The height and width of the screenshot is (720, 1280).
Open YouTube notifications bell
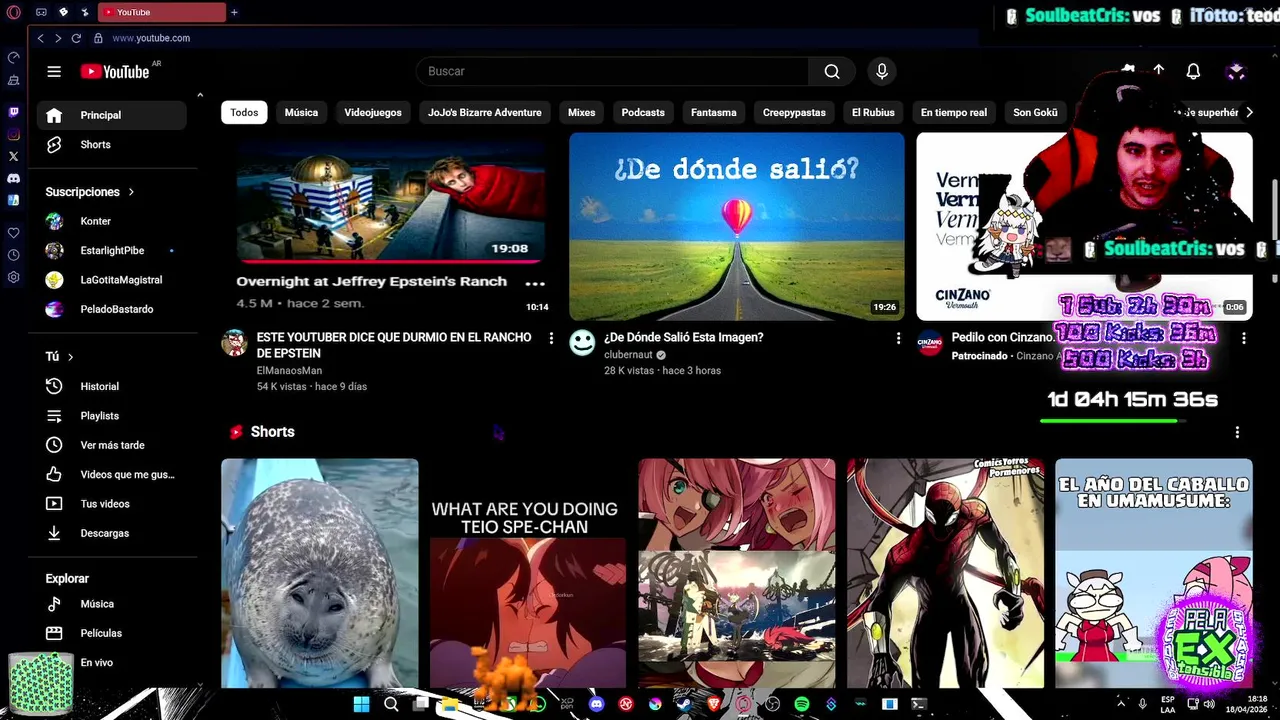(1193, 71)
